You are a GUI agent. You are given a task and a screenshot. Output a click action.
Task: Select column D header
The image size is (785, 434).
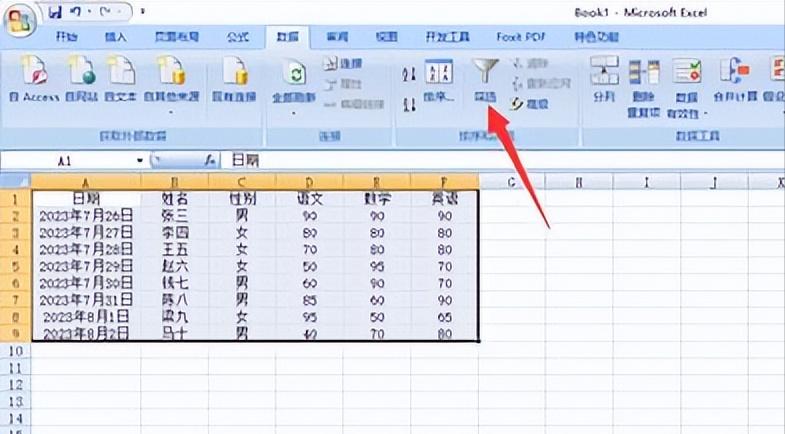pos(309,181)
